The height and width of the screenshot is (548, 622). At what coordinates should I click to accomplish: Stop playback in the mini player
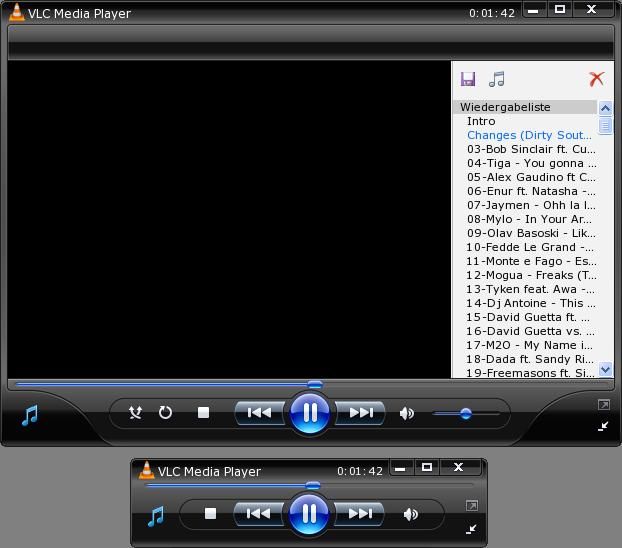click(x=210, y=513)
